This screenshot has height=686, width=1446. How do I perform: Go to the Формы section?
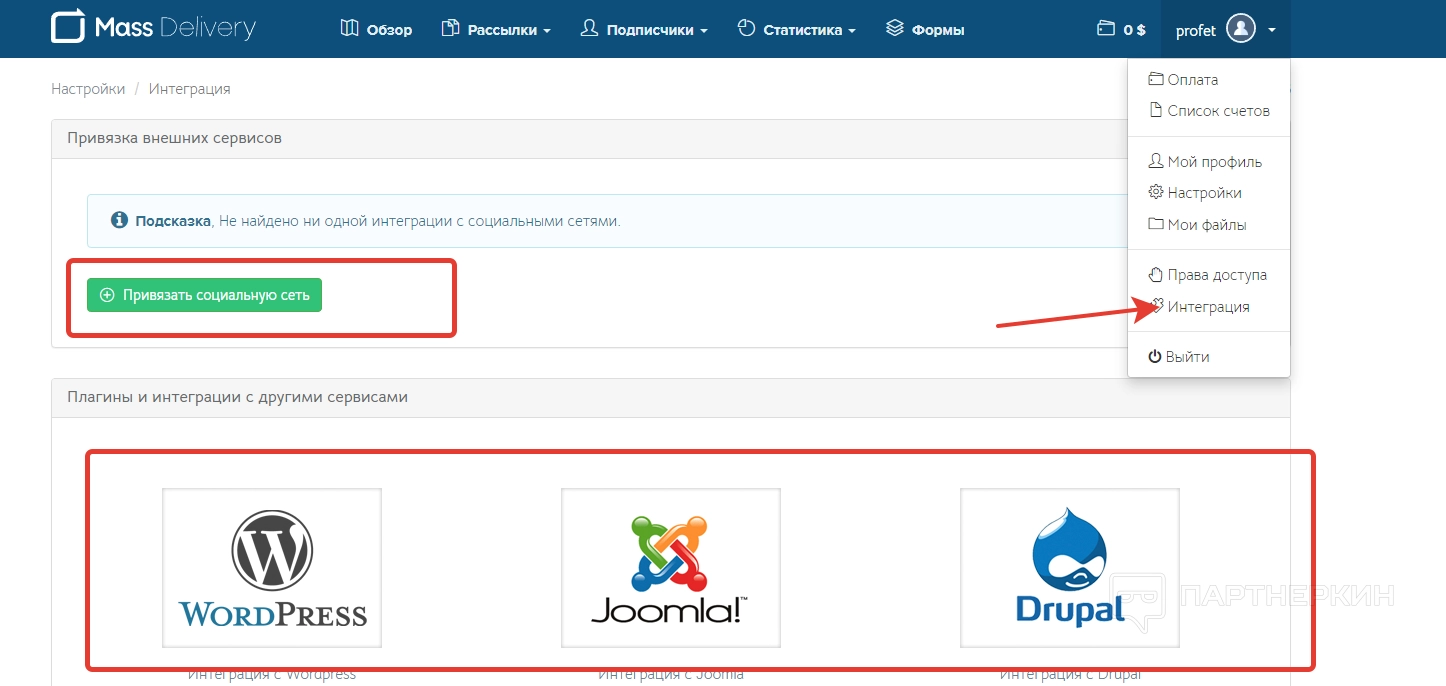tap(925, 30)
